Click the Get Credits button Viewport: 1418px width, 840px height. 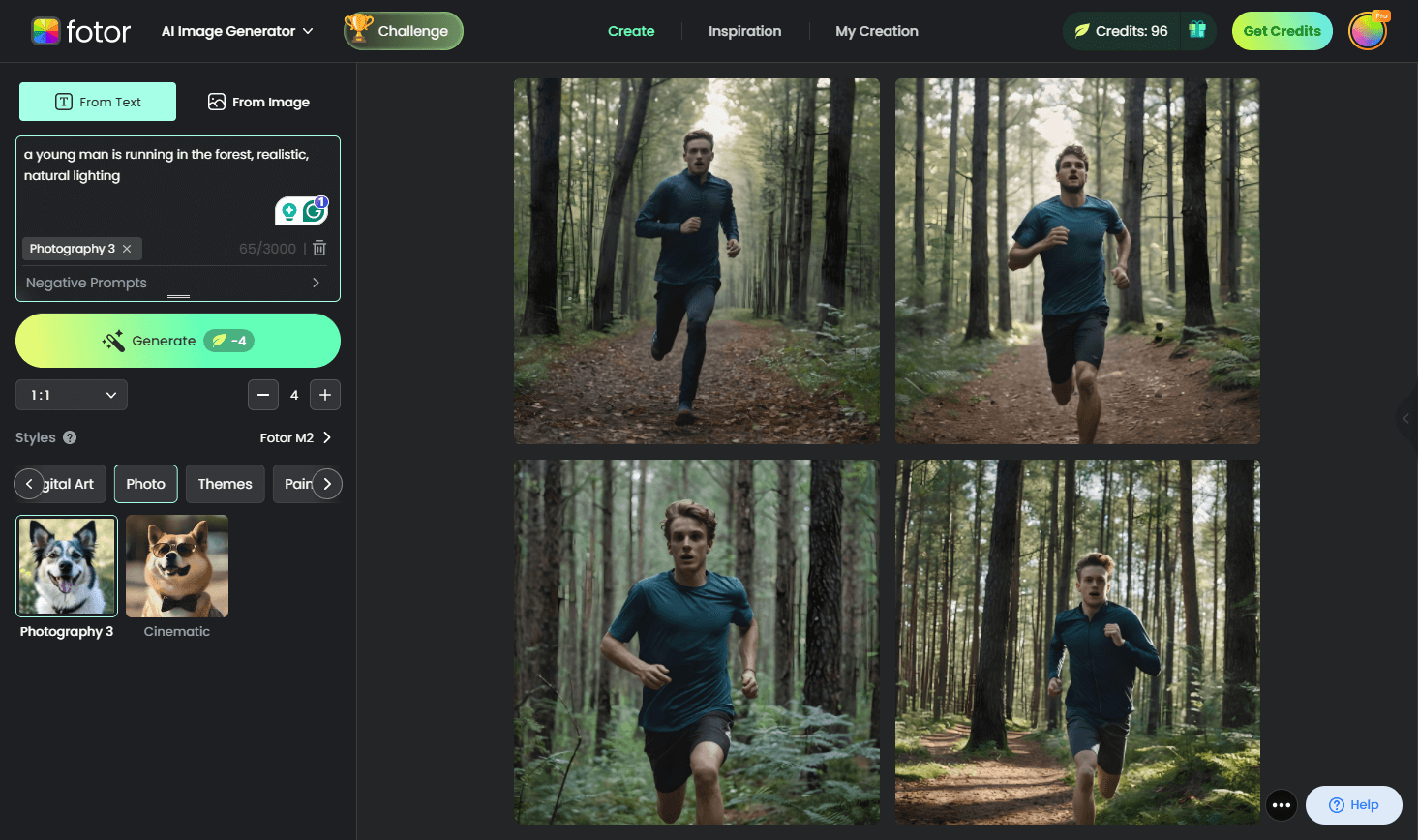point(1282,31)
